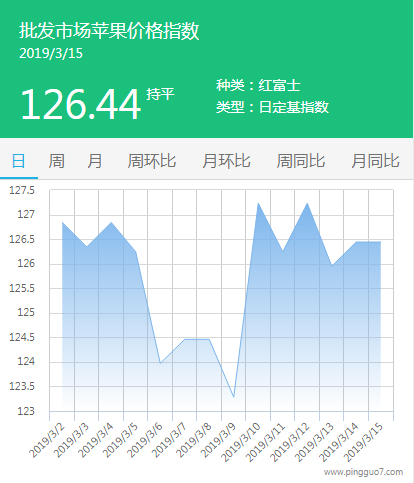Click the 2019/3/9 x-axis label
The image size is (414, 483).
(219, 440)
